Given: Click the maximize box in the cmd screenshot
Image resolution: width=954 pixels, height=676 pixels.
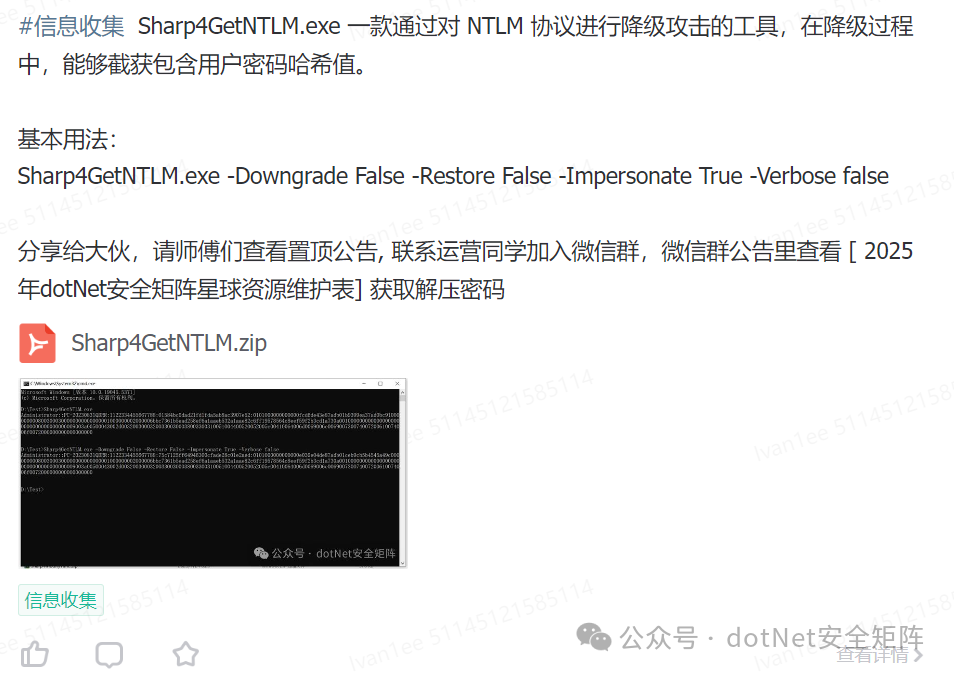Looking at the screenshot, I should [x=380, y=384].
